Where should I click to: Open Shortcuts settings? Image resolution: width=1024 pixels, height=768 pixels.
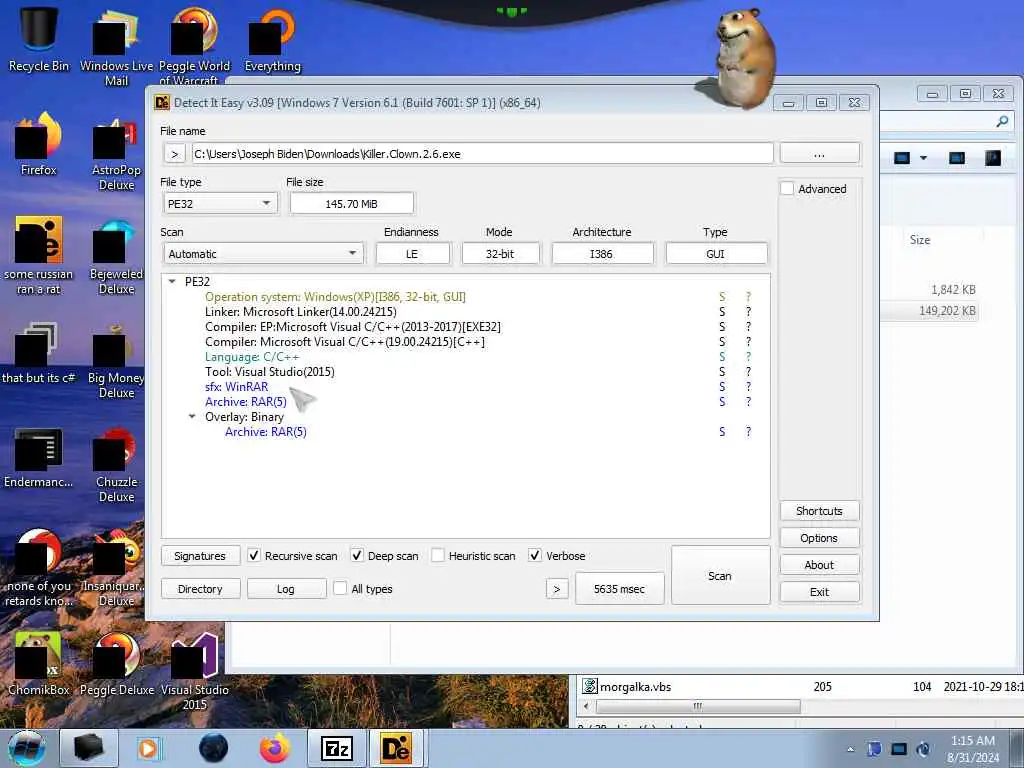coord(820,511)
